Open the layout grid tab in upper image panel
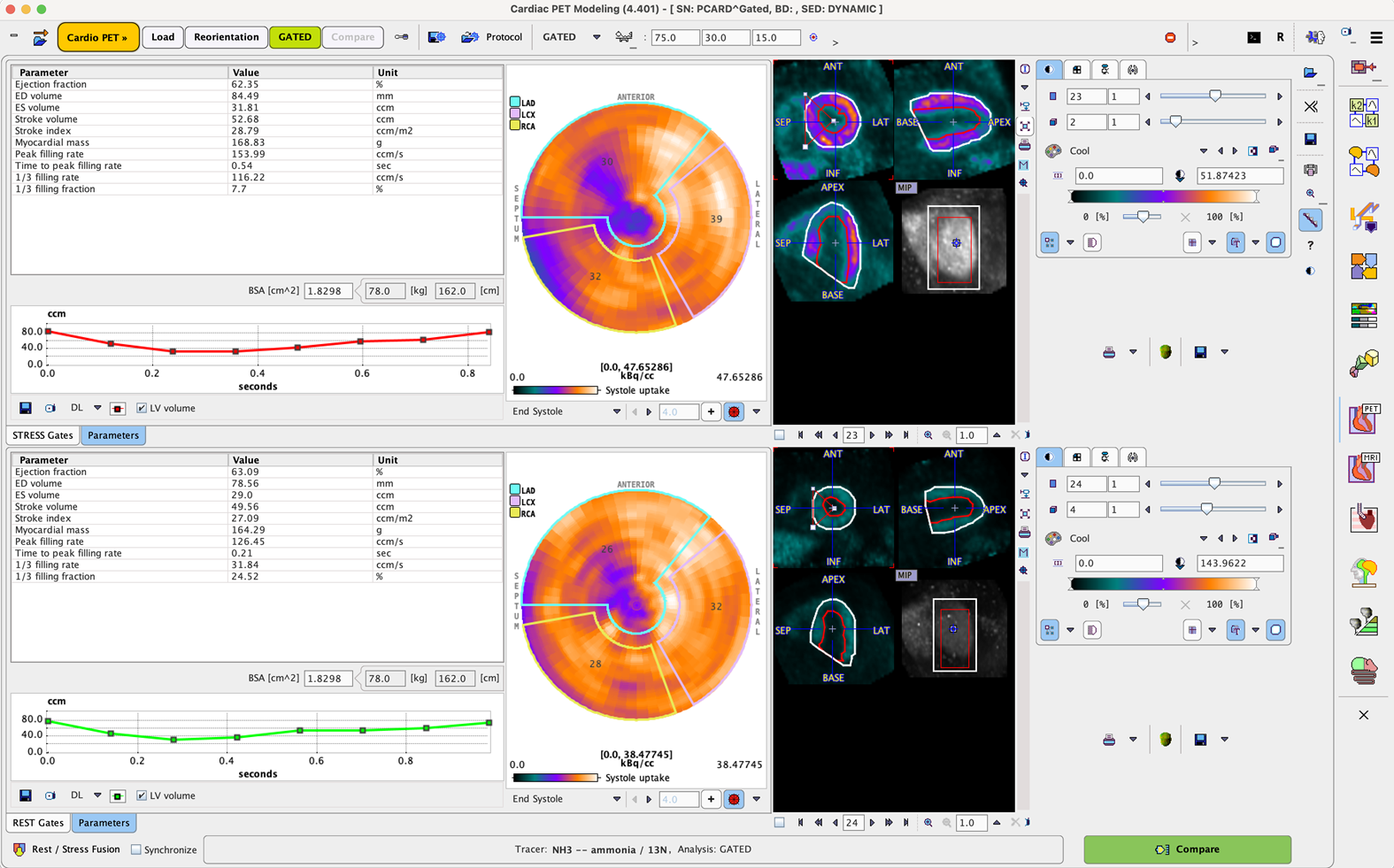 (x=1077, y=70)
